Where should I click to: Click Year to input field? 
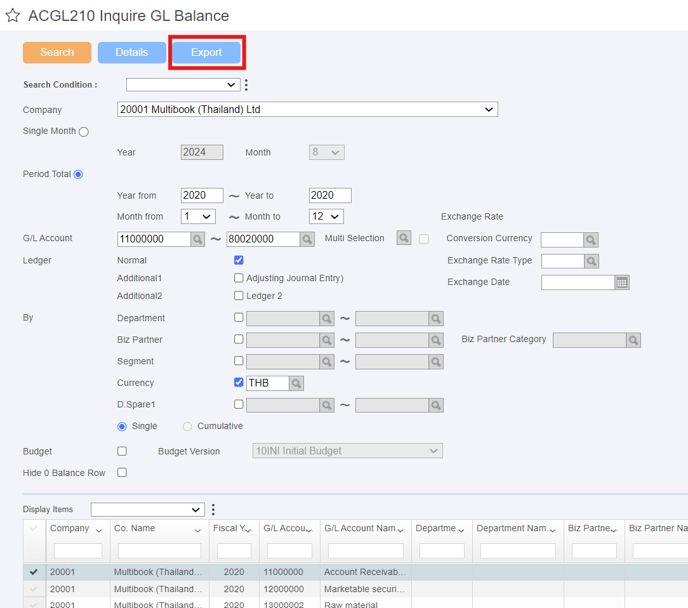330,195
